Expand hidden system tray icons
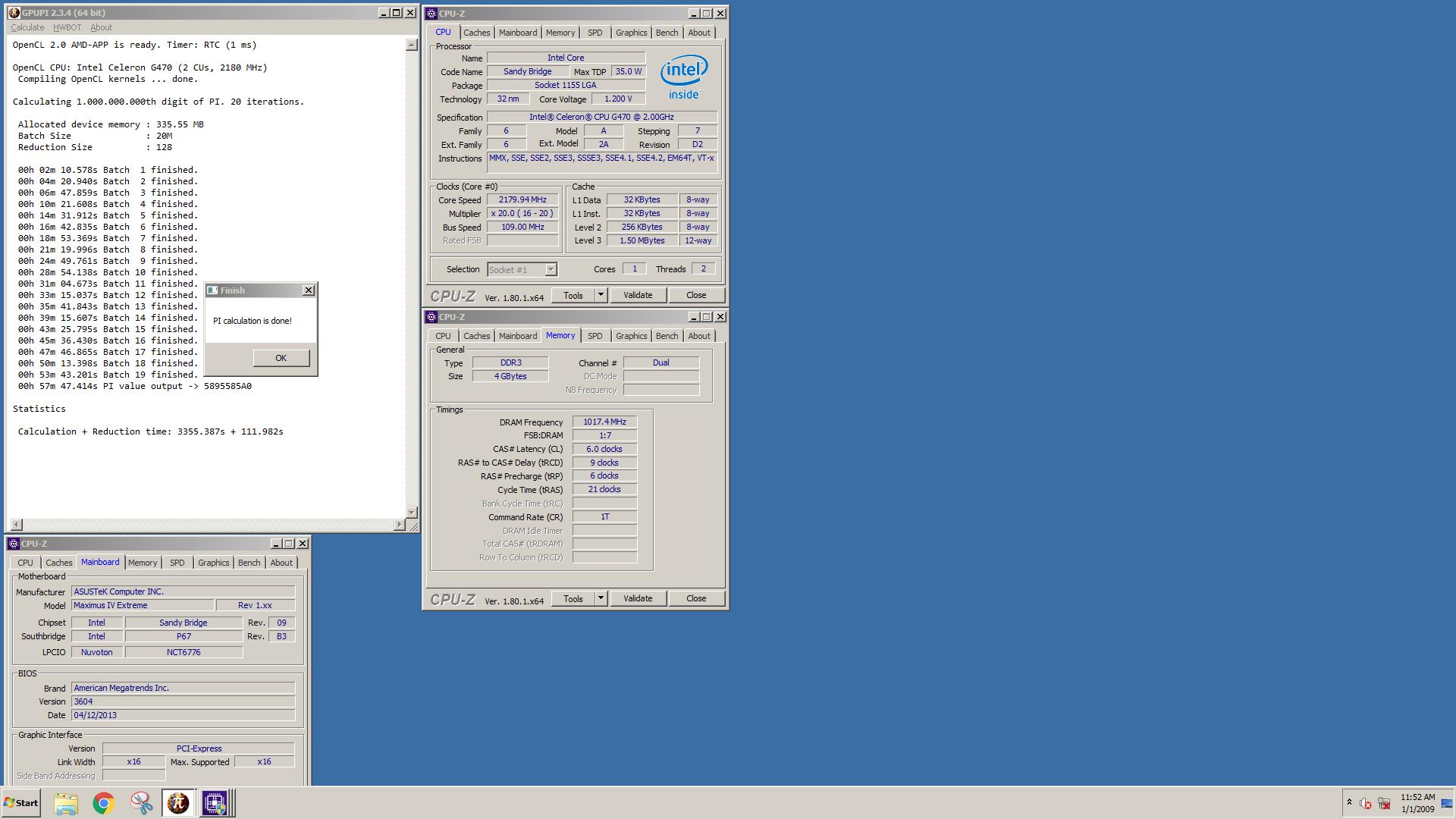This screenshot has height=819, width=1456. [x=1348, y=802]
